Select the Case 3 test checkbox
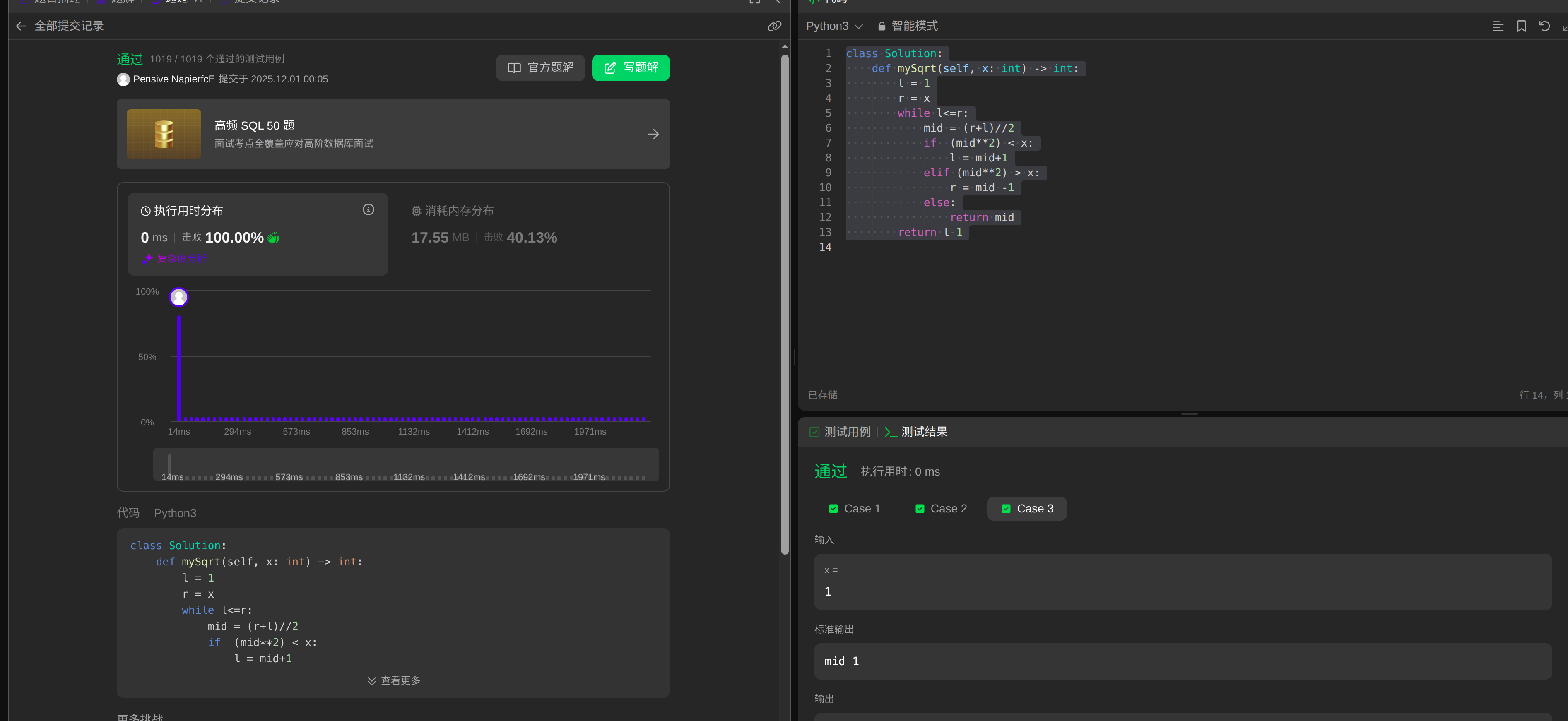The image size is (1568, 721). click(x=1006, y=509)
